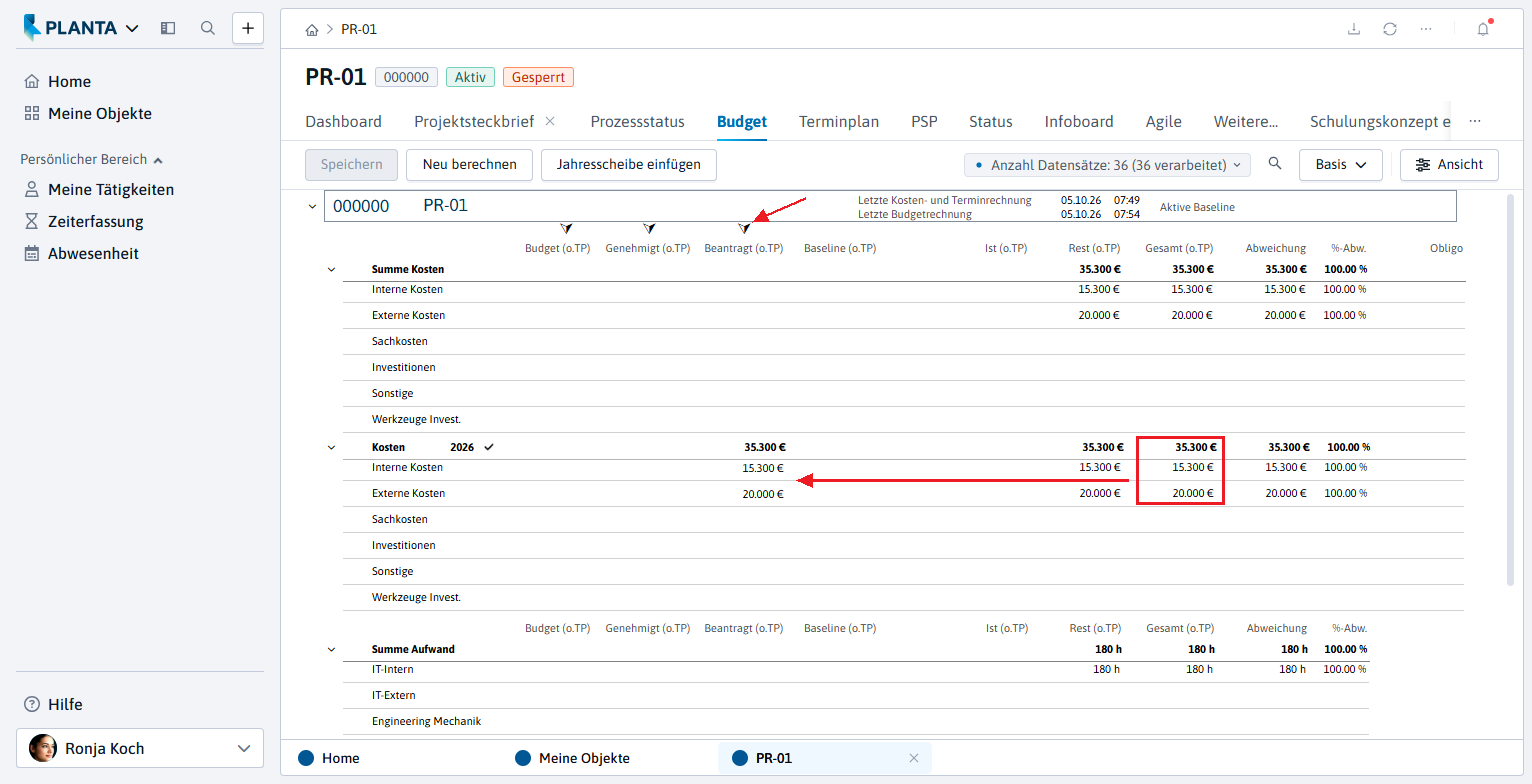The height and width of the screenshot is (784, 1532).
Task: Close the Projektsteckbrief tab
Action: [x=550, y=121]
